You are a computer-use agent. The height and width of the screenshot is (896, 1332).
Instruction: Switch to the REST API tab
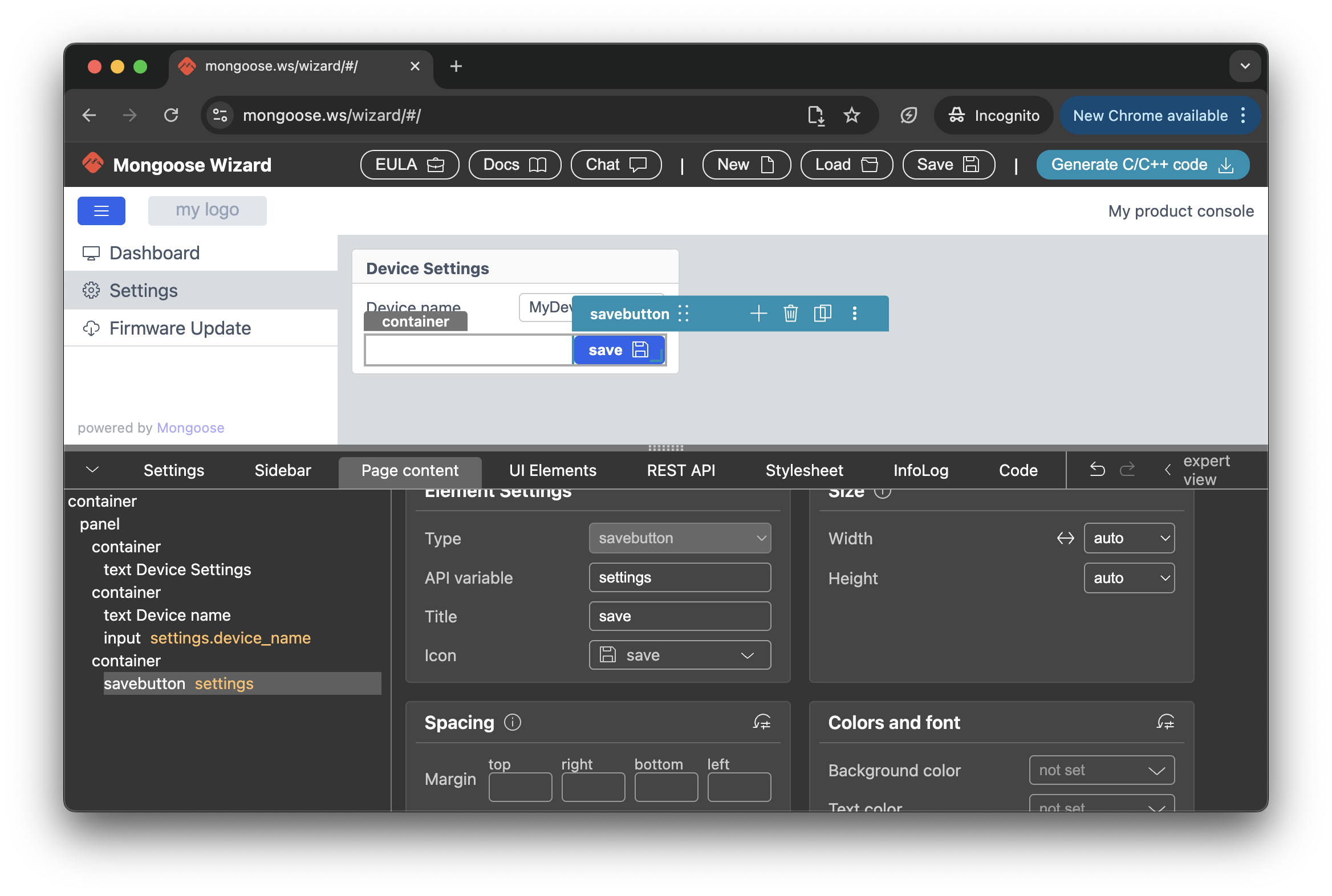point(681,470)
